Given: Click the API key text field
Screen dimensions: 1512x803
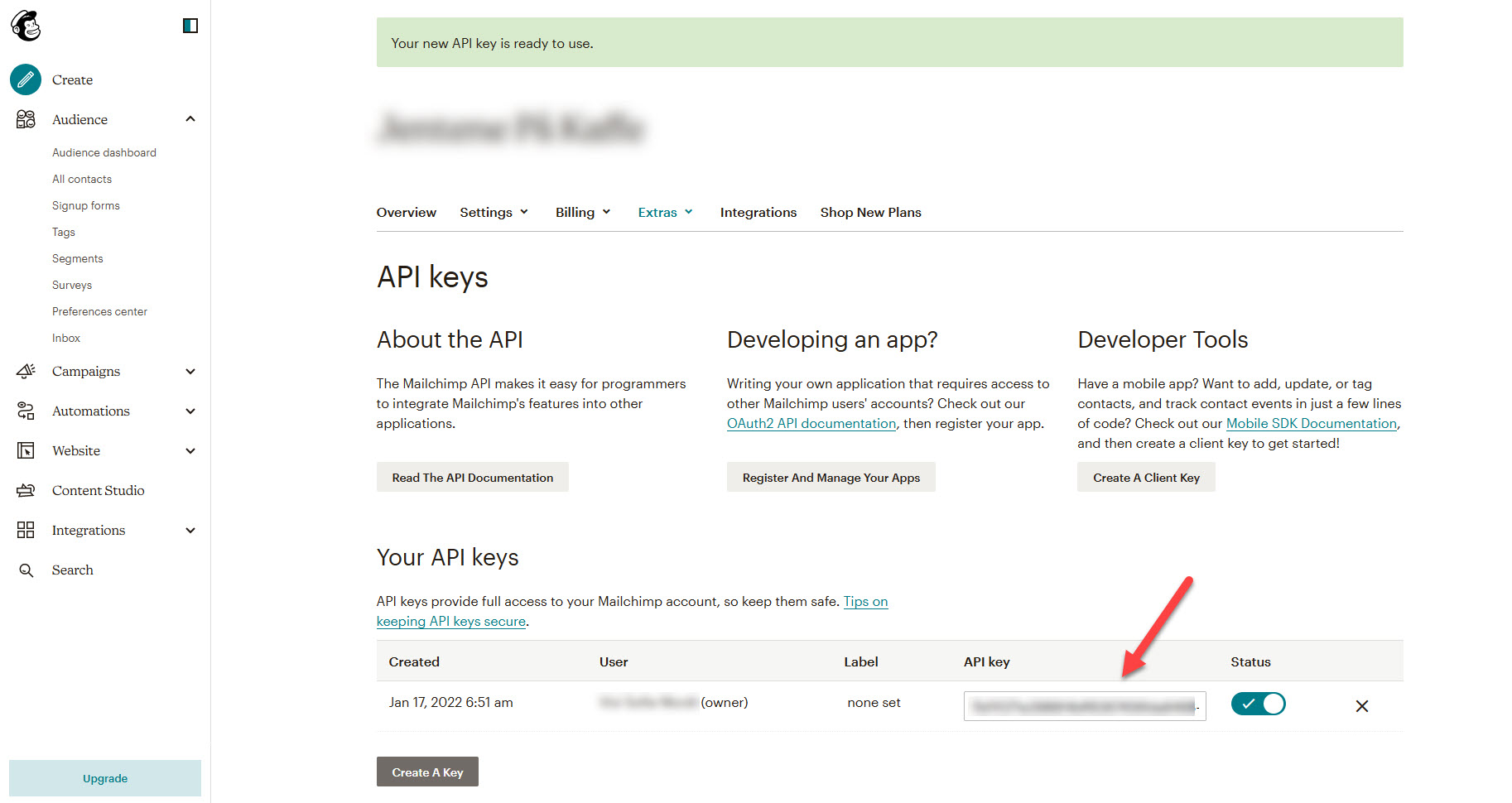Looking at the screenshot, I should pyautogui.click(x=1084, y=706).
